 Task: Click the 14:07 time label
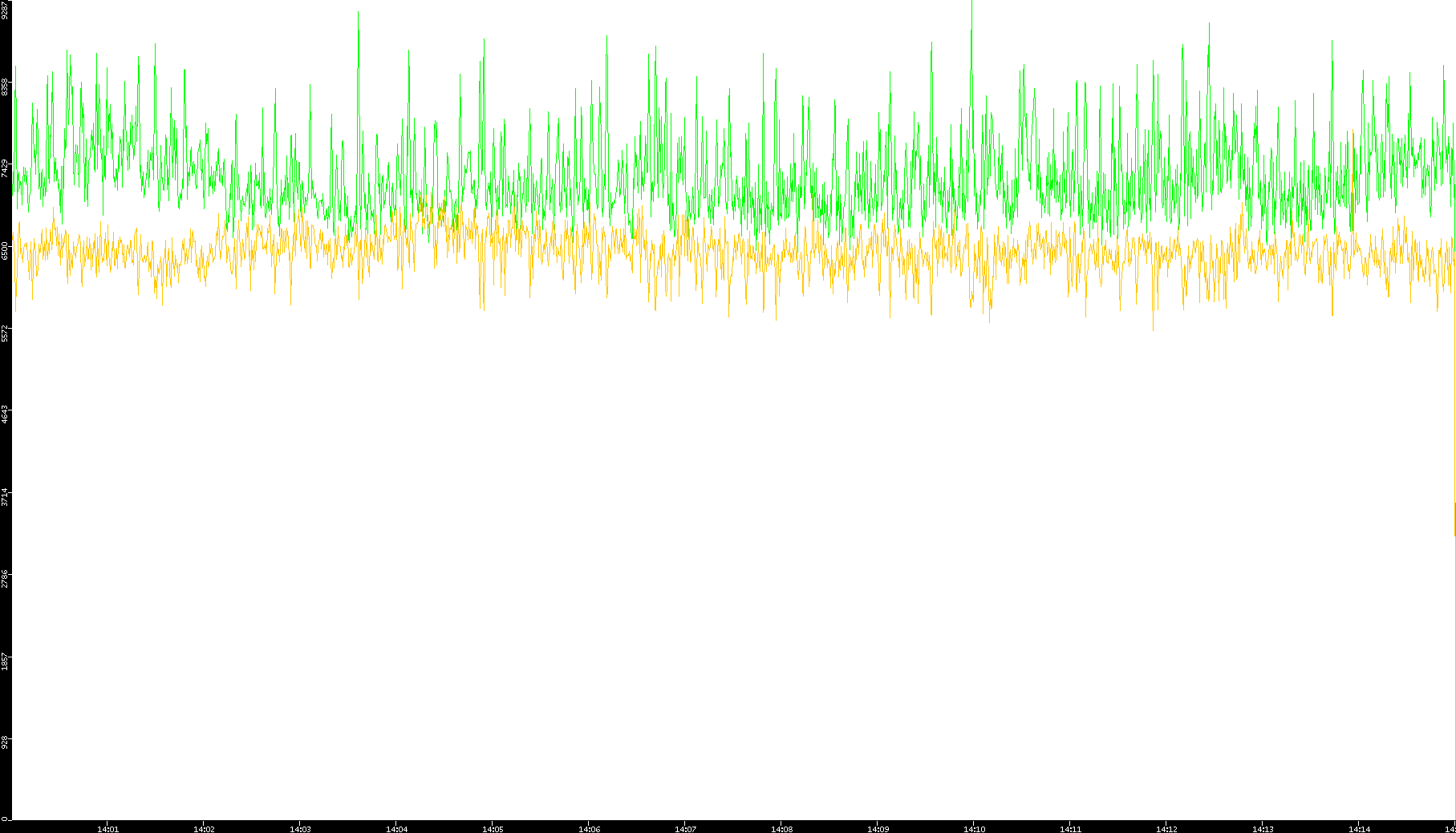(x=686, y=829)
